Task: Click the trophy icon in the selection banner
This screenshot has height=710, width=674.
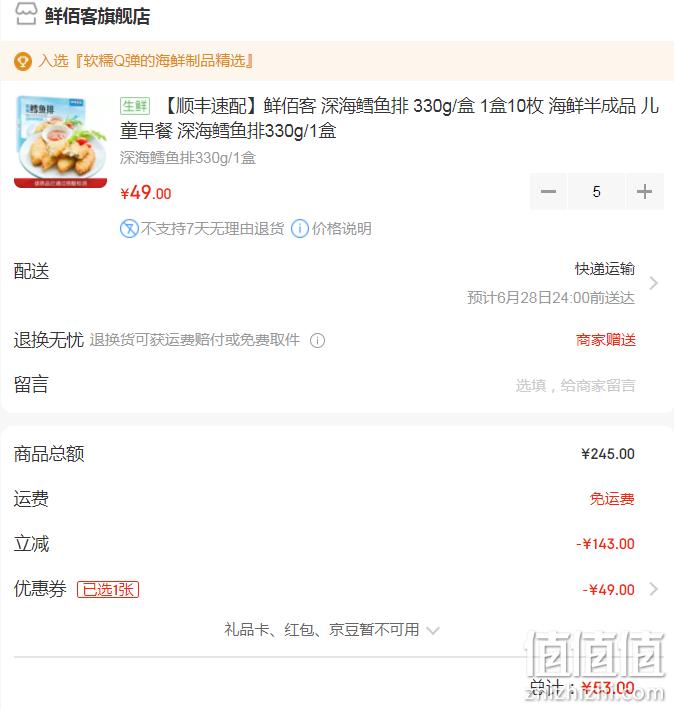Action: coord(23,61)
